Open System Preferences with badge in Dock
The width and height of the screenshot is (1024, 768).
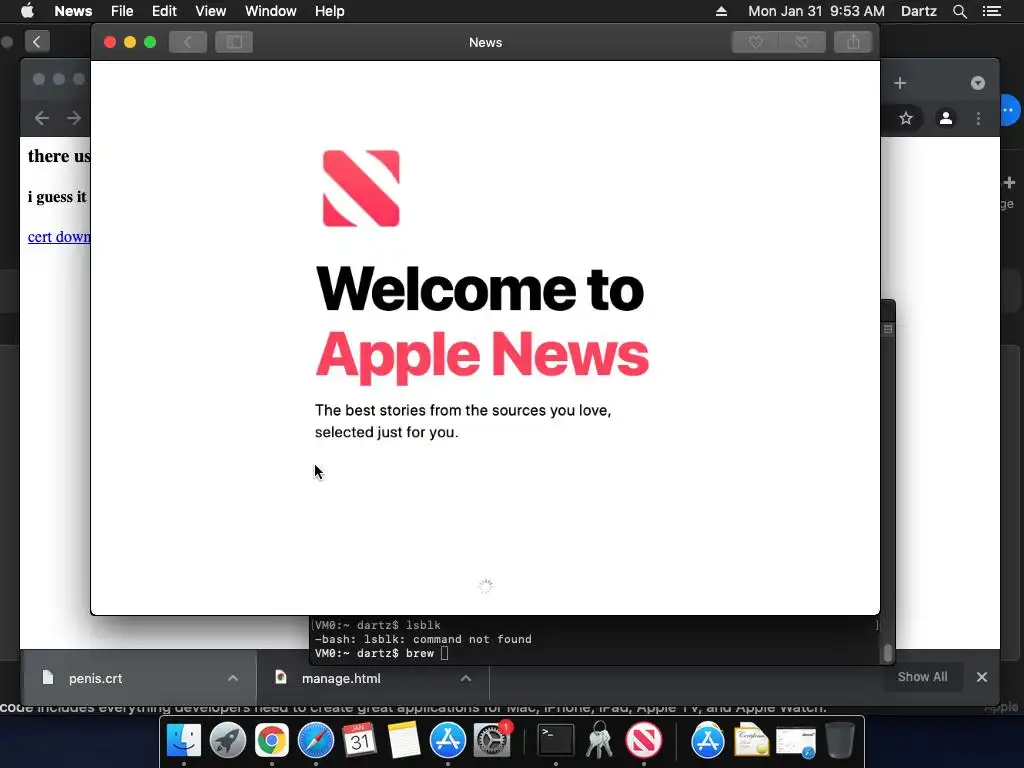[492, 741]
